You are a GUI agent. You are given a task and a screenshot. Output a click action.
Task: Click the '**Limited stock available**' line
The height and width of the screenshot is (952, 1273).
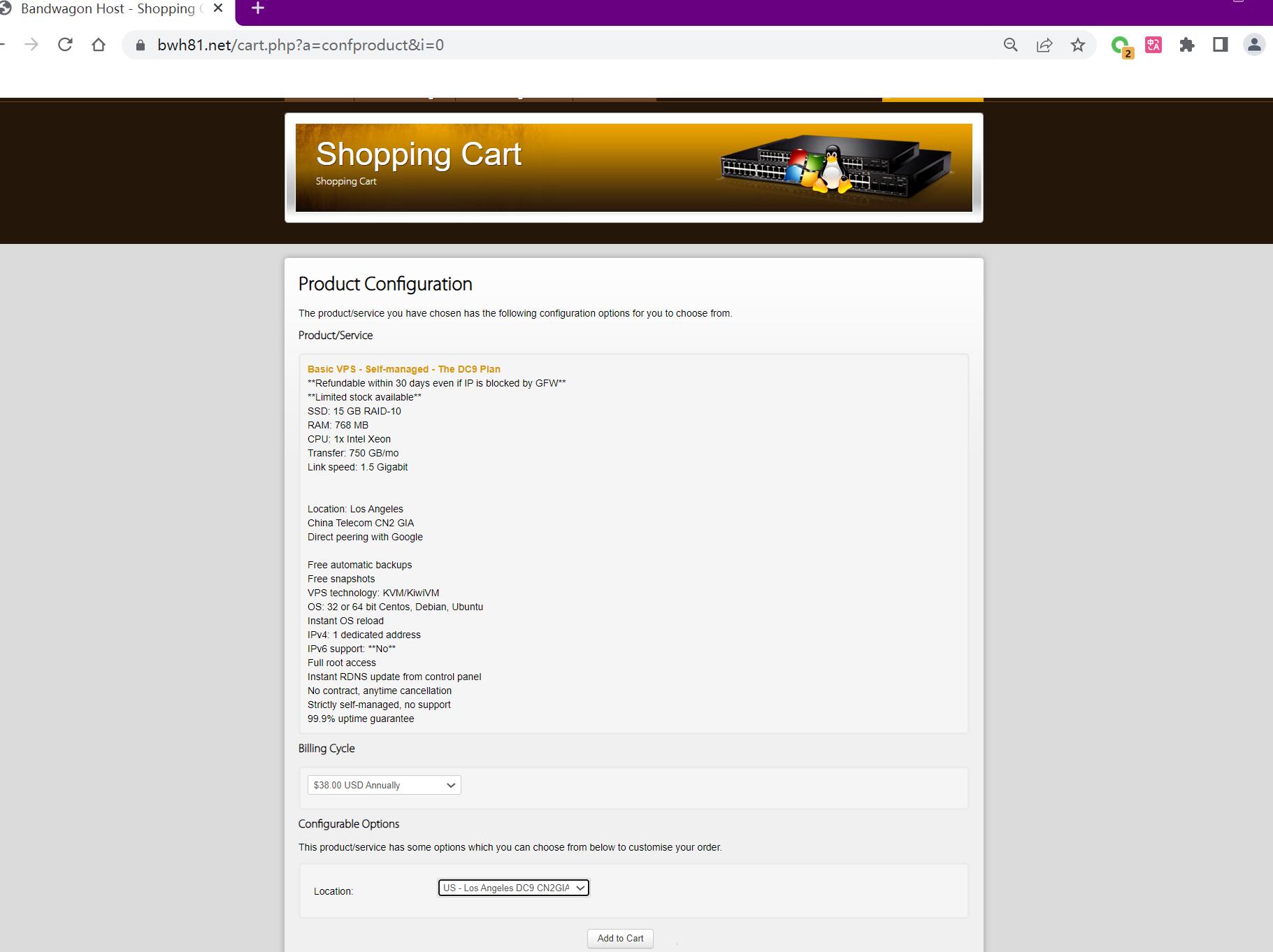[364, 397]
